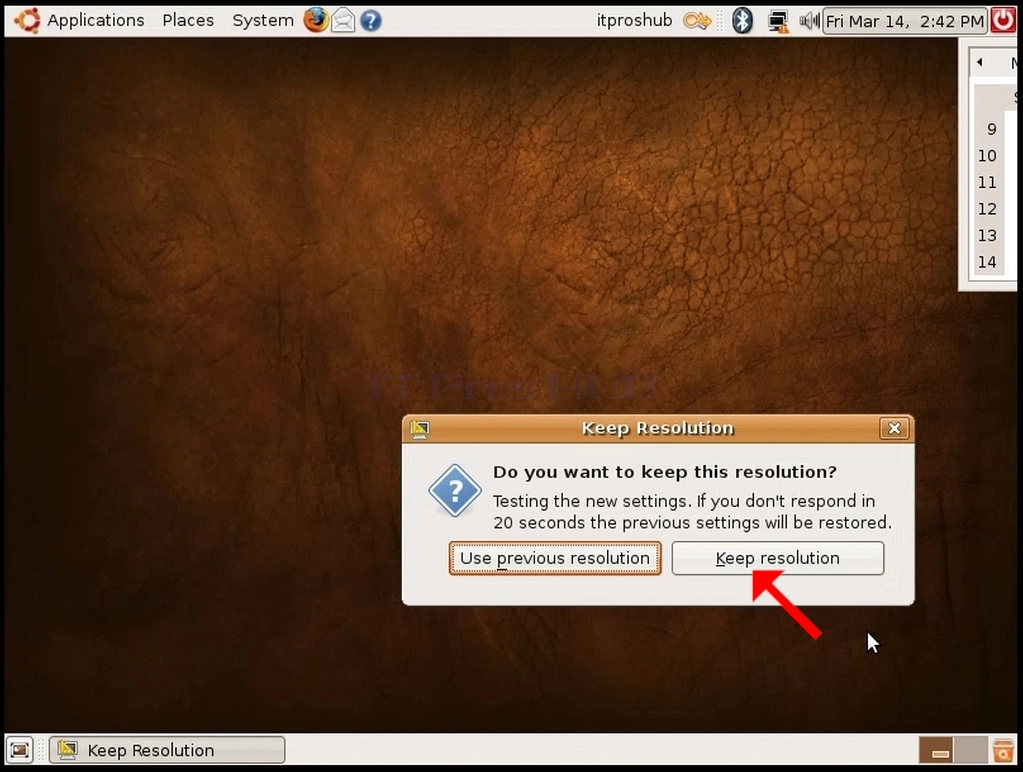Open the Trash icon in bottom panel

tap(1003, 750)
